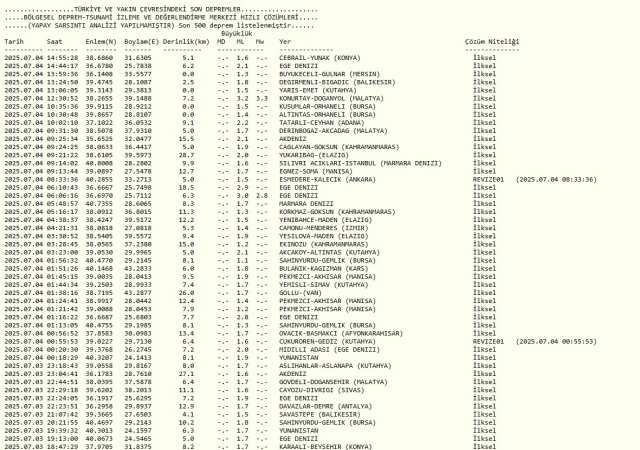Select the GOLLU-(VAN) location entry

pos(300,293)
